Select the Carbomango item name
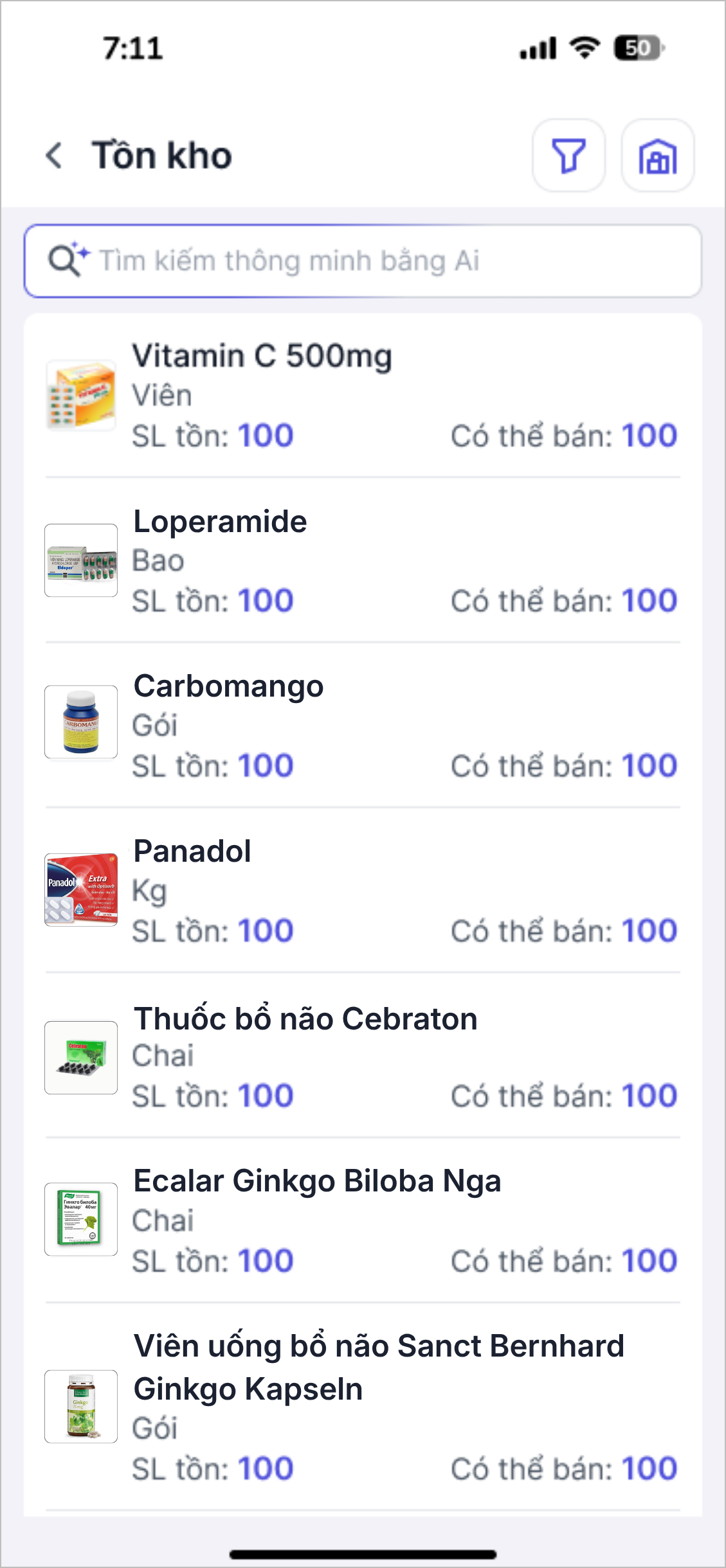726x1568 pixels. [228, 686]
